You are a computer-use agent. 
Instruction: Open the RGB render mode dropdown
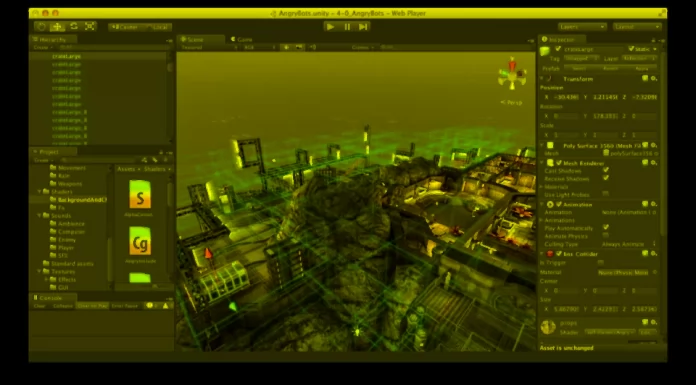point(260,47)
